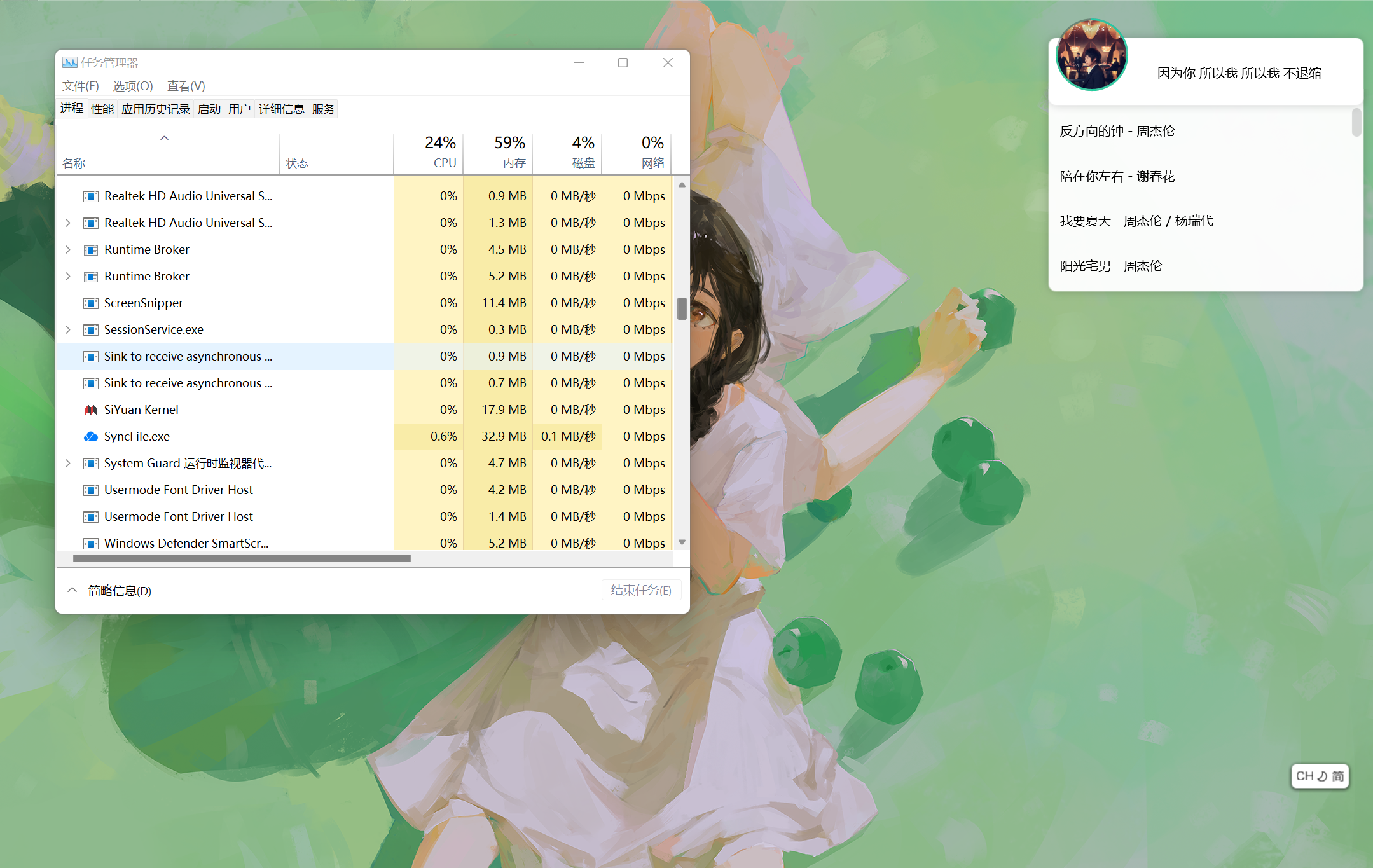Open the 详细信息 tab

[281, 109]
